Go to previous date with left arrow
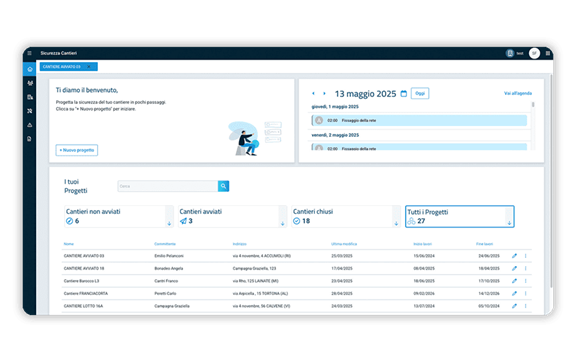The height and width of the screenshot is (362, 576). tap(313, 93)
